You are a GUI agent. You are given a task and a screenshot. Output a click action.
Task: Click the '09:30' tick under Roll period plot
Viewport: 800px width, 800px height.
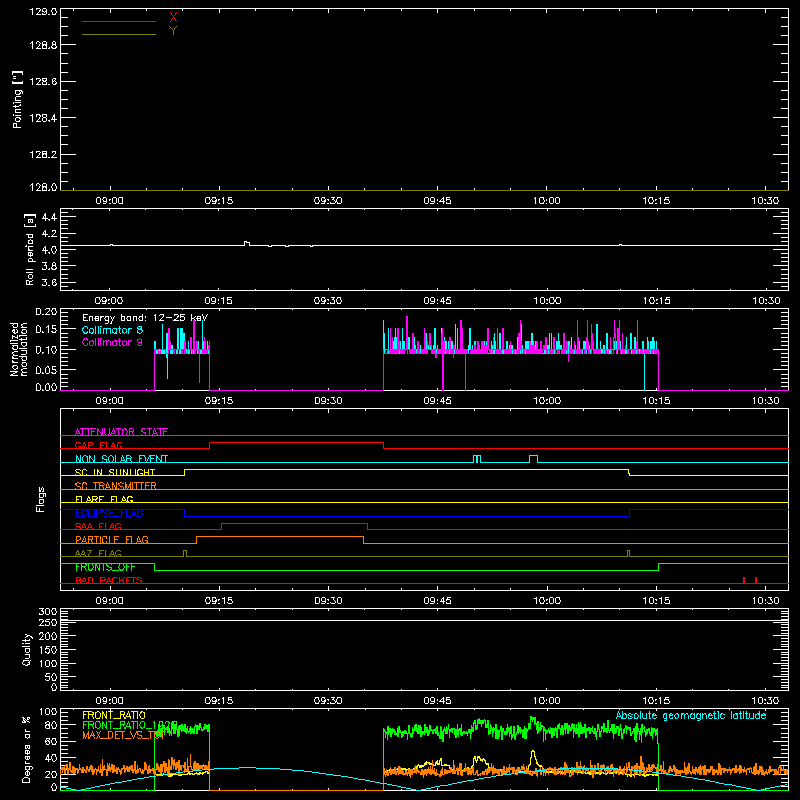[328, 301]
